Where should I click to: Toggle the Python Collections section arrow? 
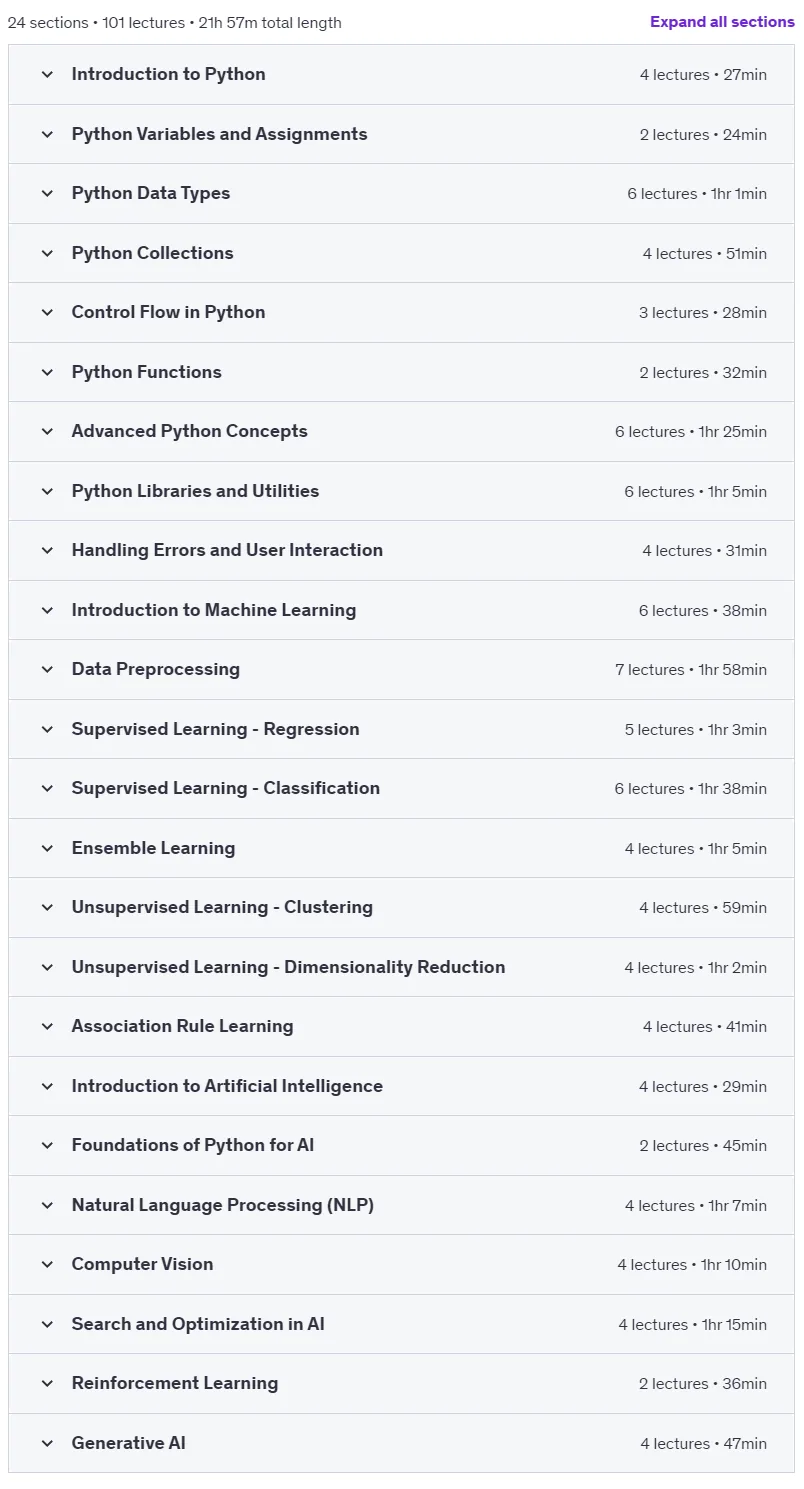click(47, 253)
